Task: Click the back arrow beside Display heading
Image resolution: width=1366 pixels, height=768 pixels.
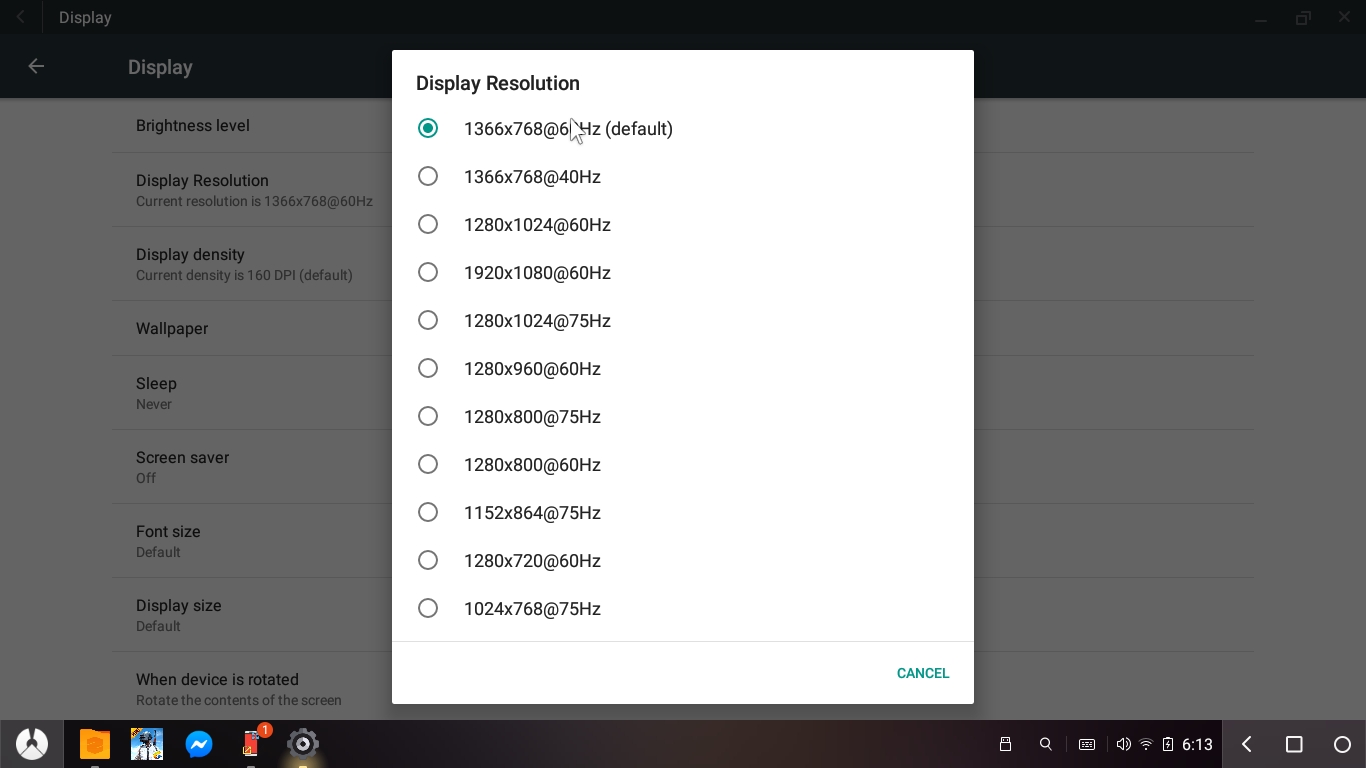Action: tap(36, 66)
